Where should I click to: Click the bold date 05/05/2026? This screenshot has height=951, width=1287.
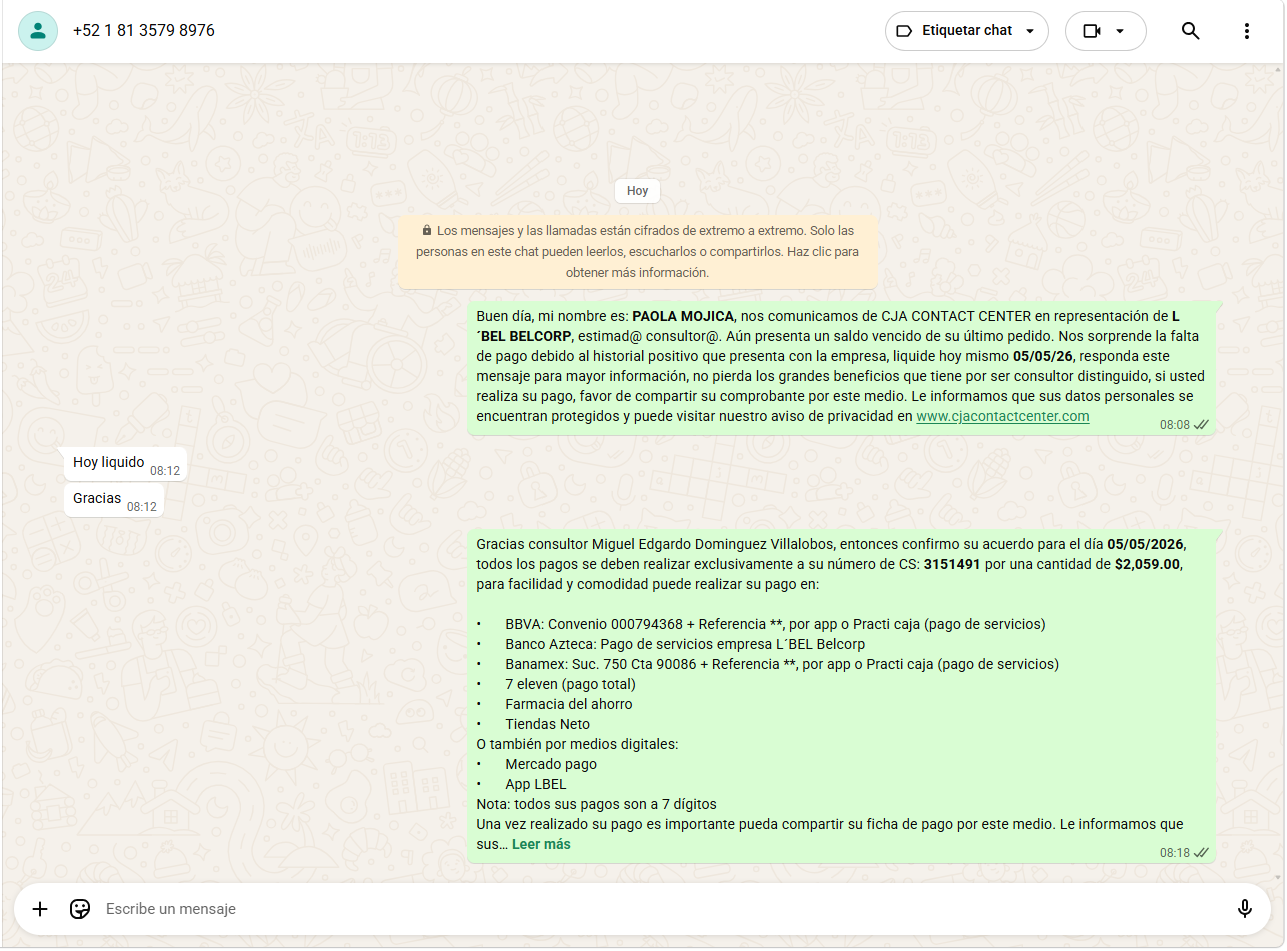1145,544
